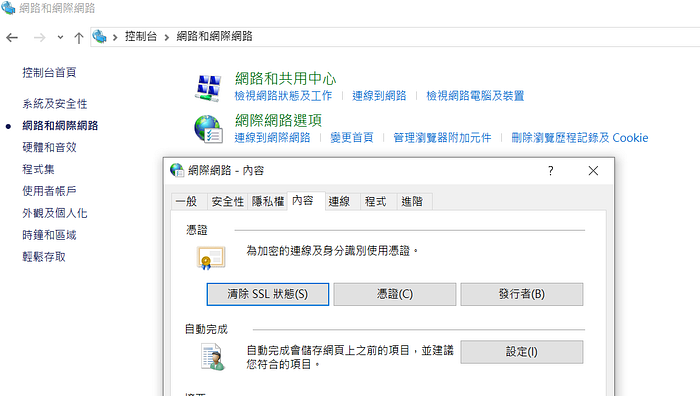The height and width of the screenshot is (396, 700).
Task: Open 控制台首頁 in the sidebar
Action: 49,72
